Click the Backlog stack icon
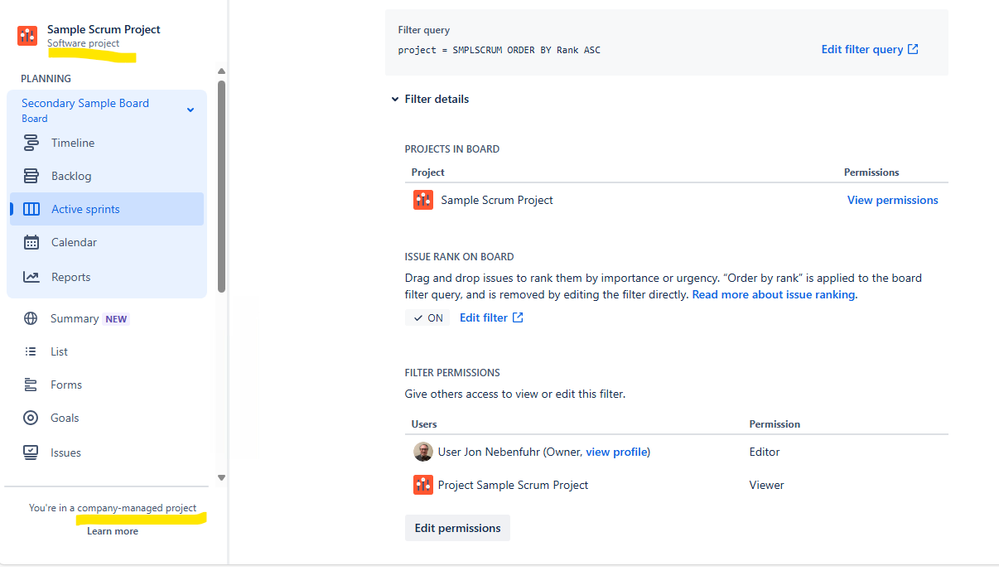This screenshot has width=999, height=567. (31, 176)
